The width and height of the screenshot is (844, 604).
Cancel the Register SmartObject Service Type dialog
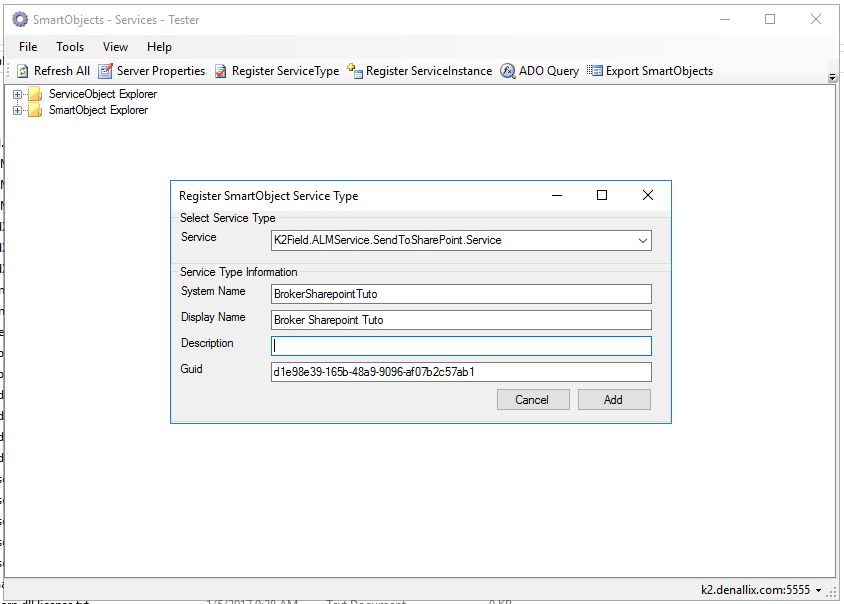pos(533,399)
